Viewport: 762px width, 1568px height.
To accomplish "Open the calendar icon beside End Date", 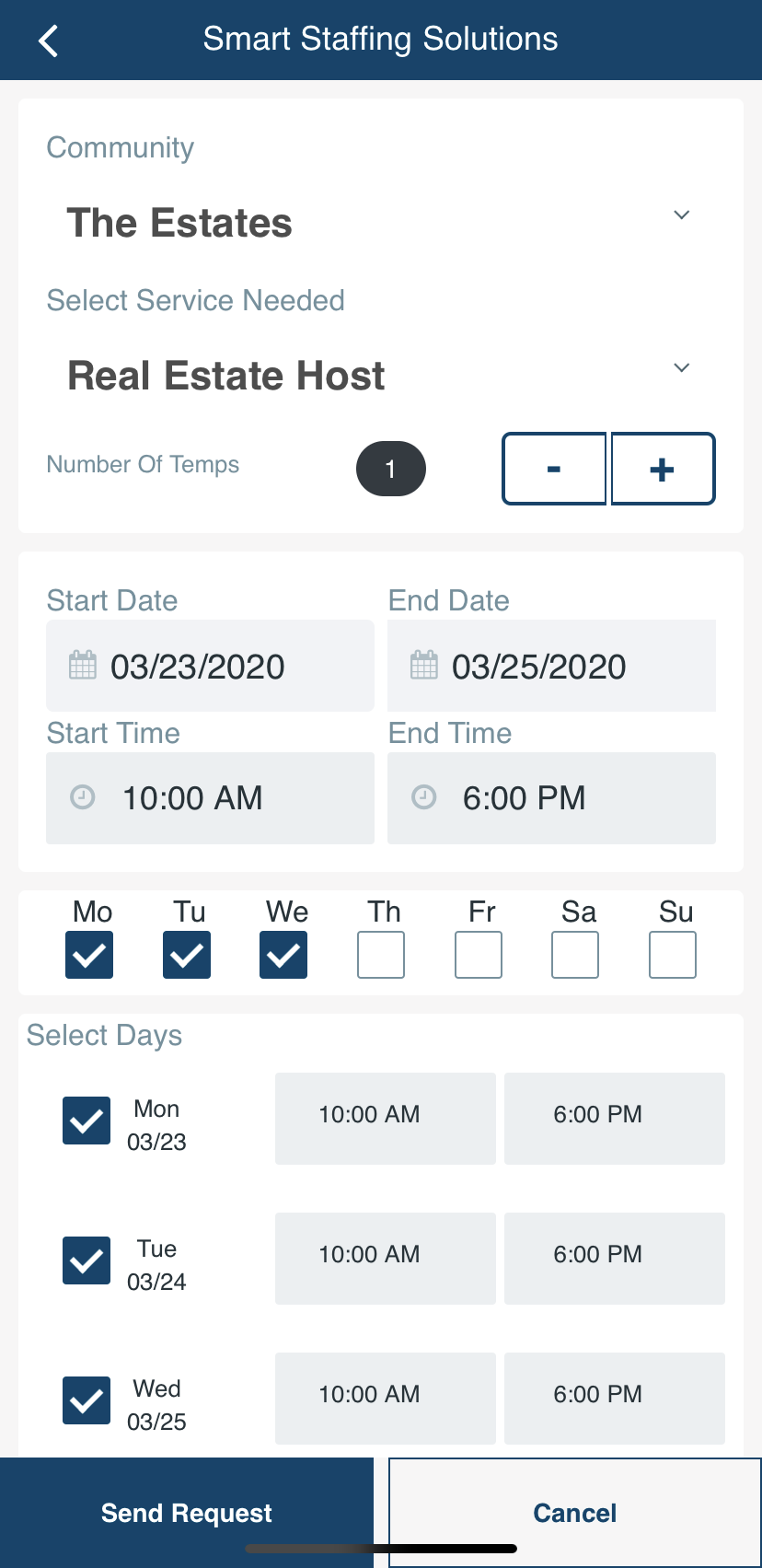I will [423, 665].
